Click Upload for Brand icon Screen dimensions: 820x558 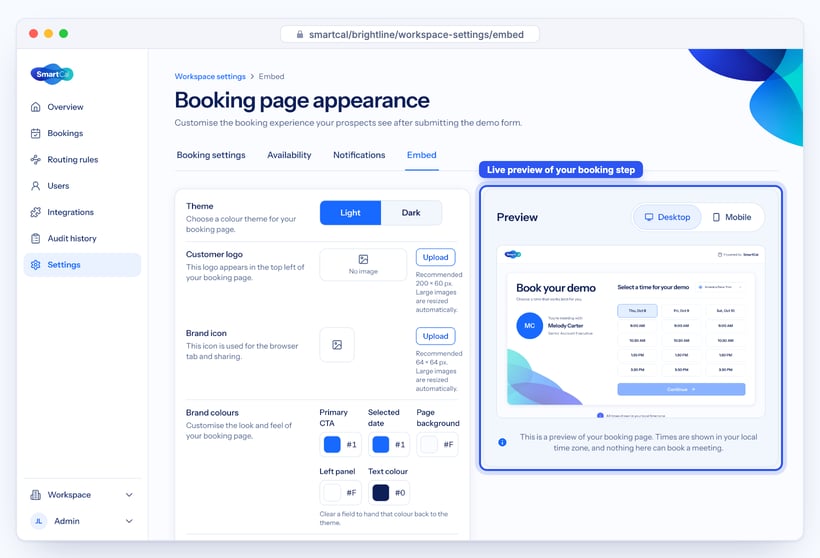pos(436,336)
